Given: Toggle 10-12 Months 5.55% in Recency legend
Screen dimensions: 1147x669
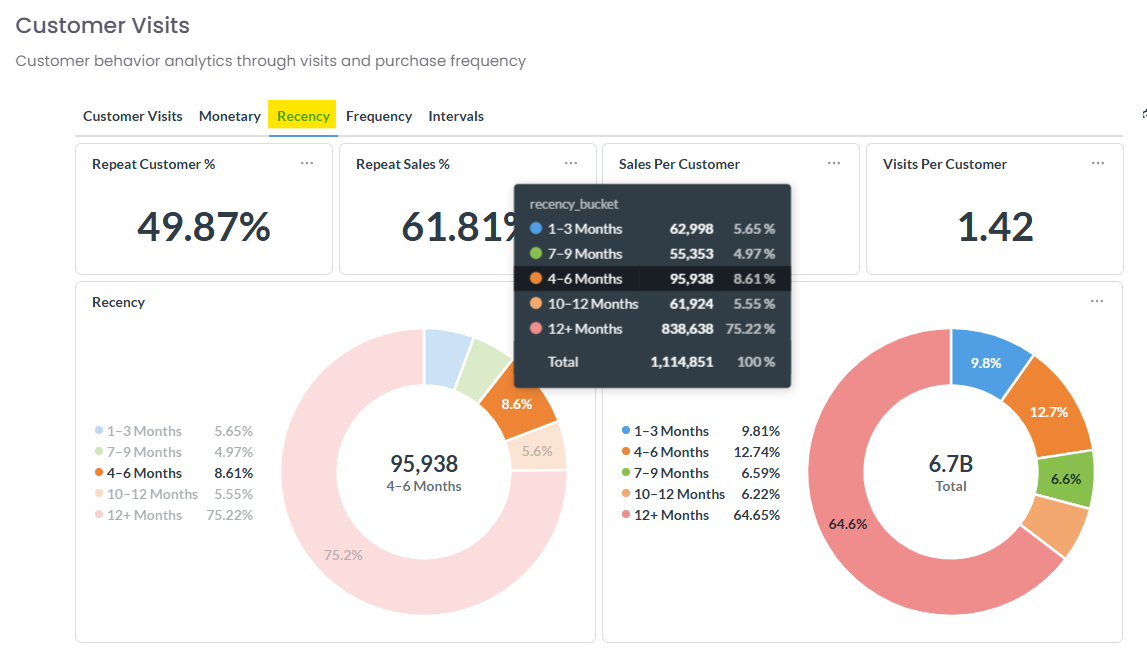Looking at the screenshot, I should point(173,494).
